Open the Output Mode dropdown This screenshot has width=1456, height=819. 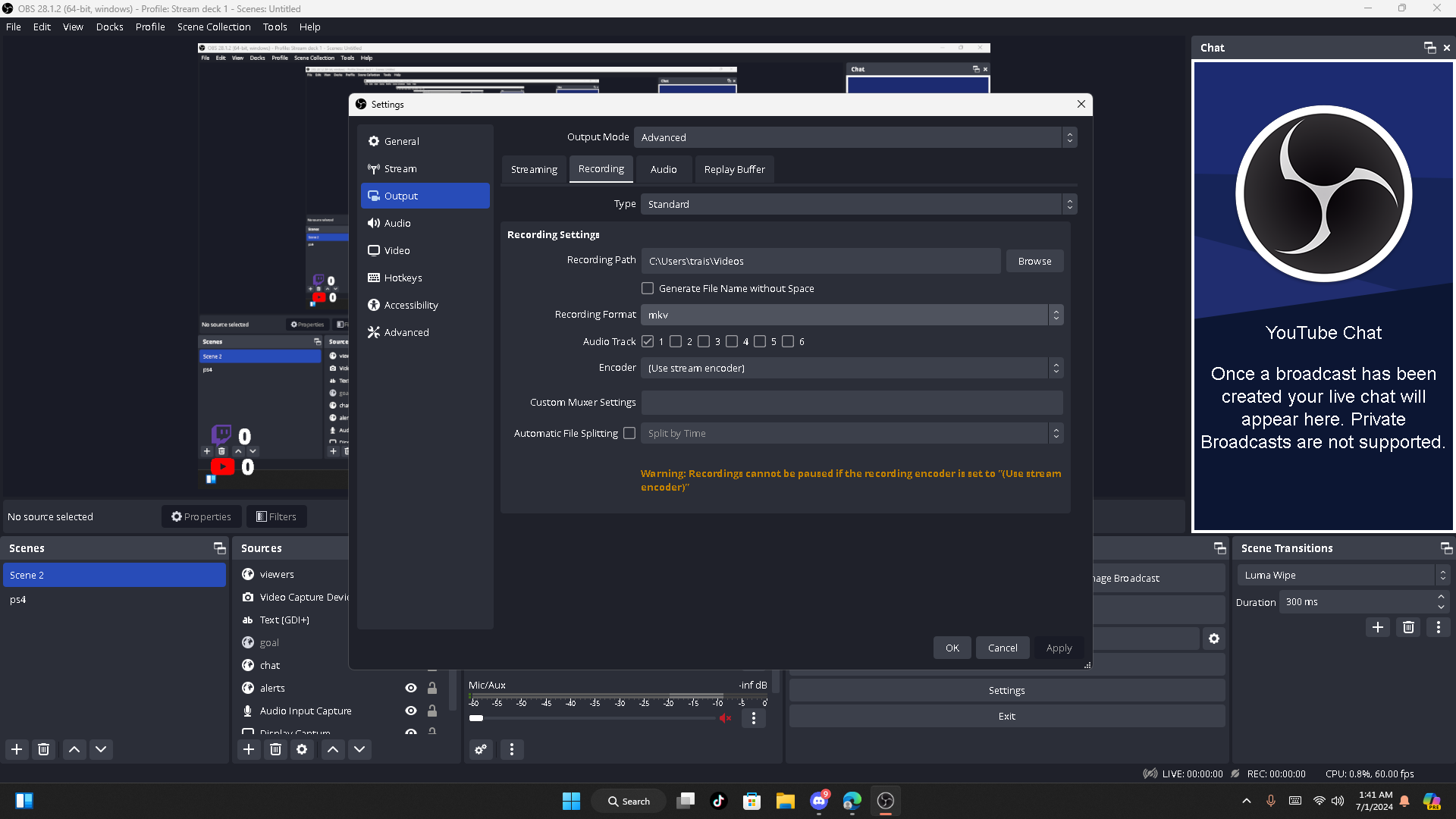[x=855, y=137]
